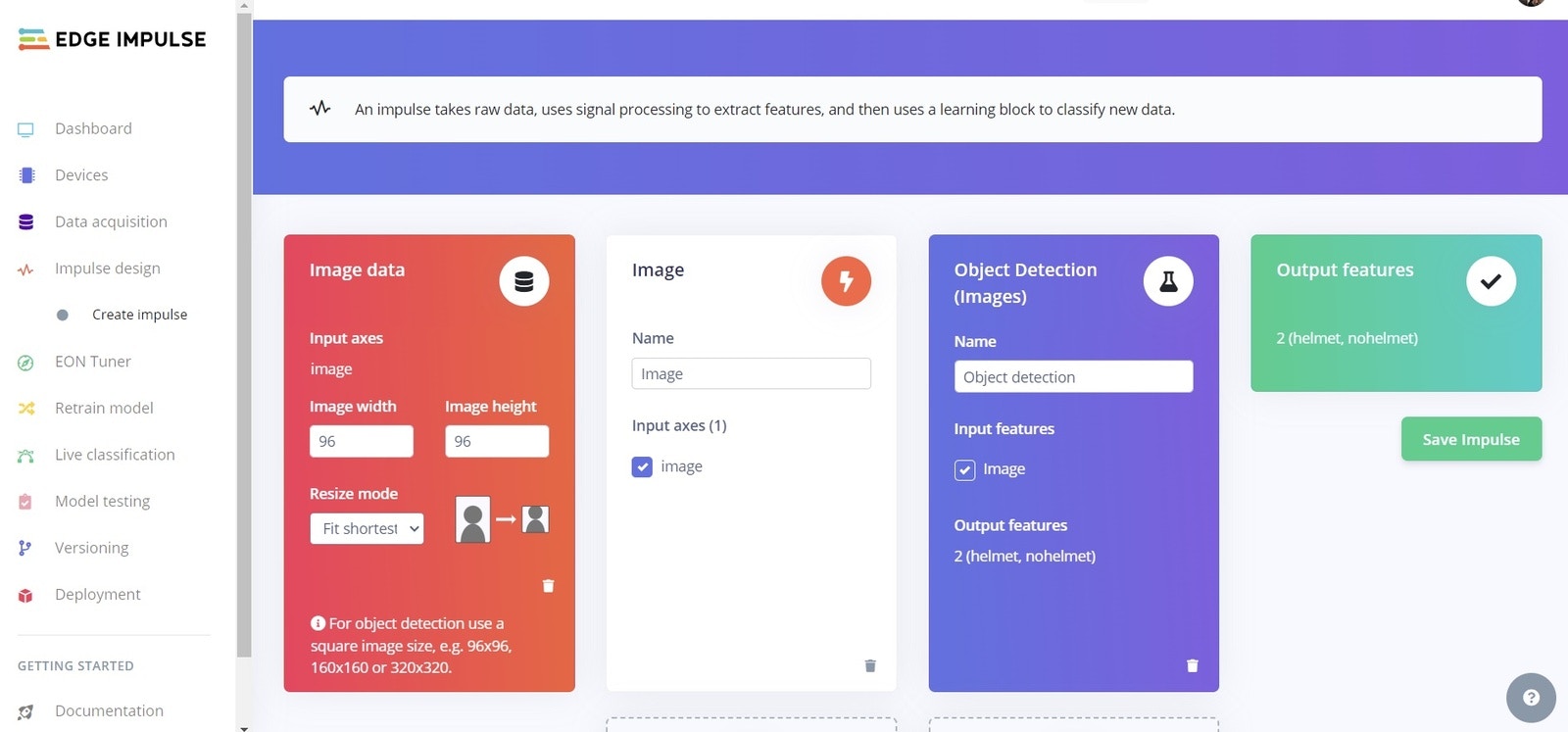Click the Image block Name field
Image resolution: width=1568 pixels, height=732 pixels.
[x=752, y=374]
